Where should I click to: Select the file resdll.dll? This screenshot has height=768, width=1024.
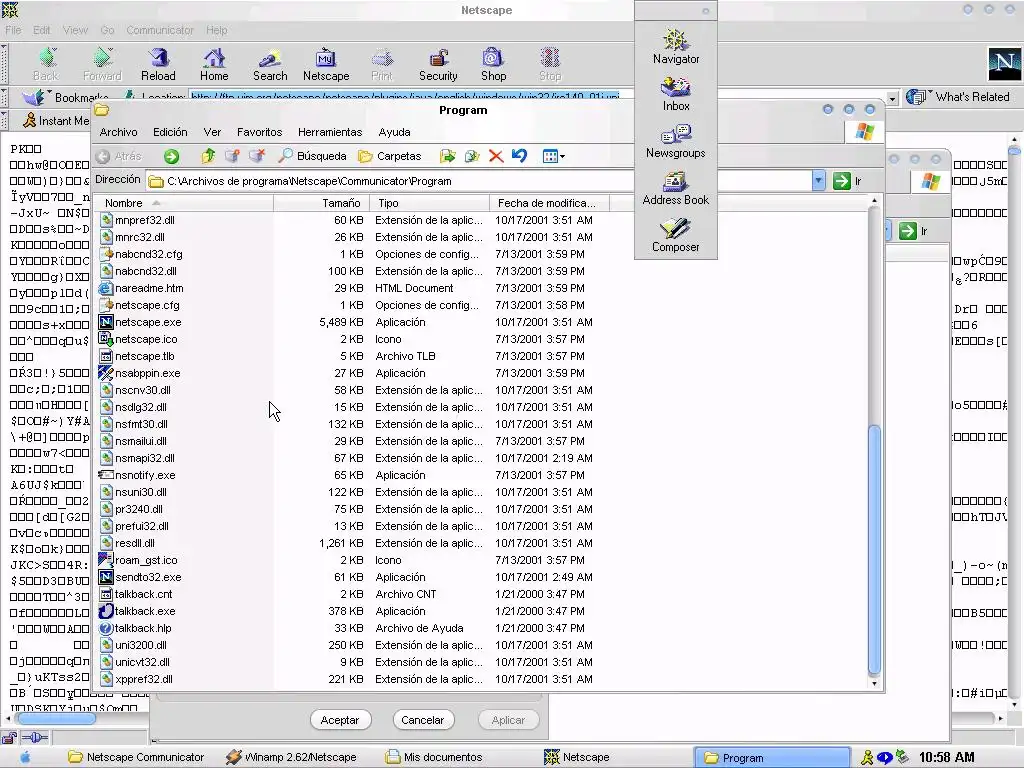pos(135,543)
